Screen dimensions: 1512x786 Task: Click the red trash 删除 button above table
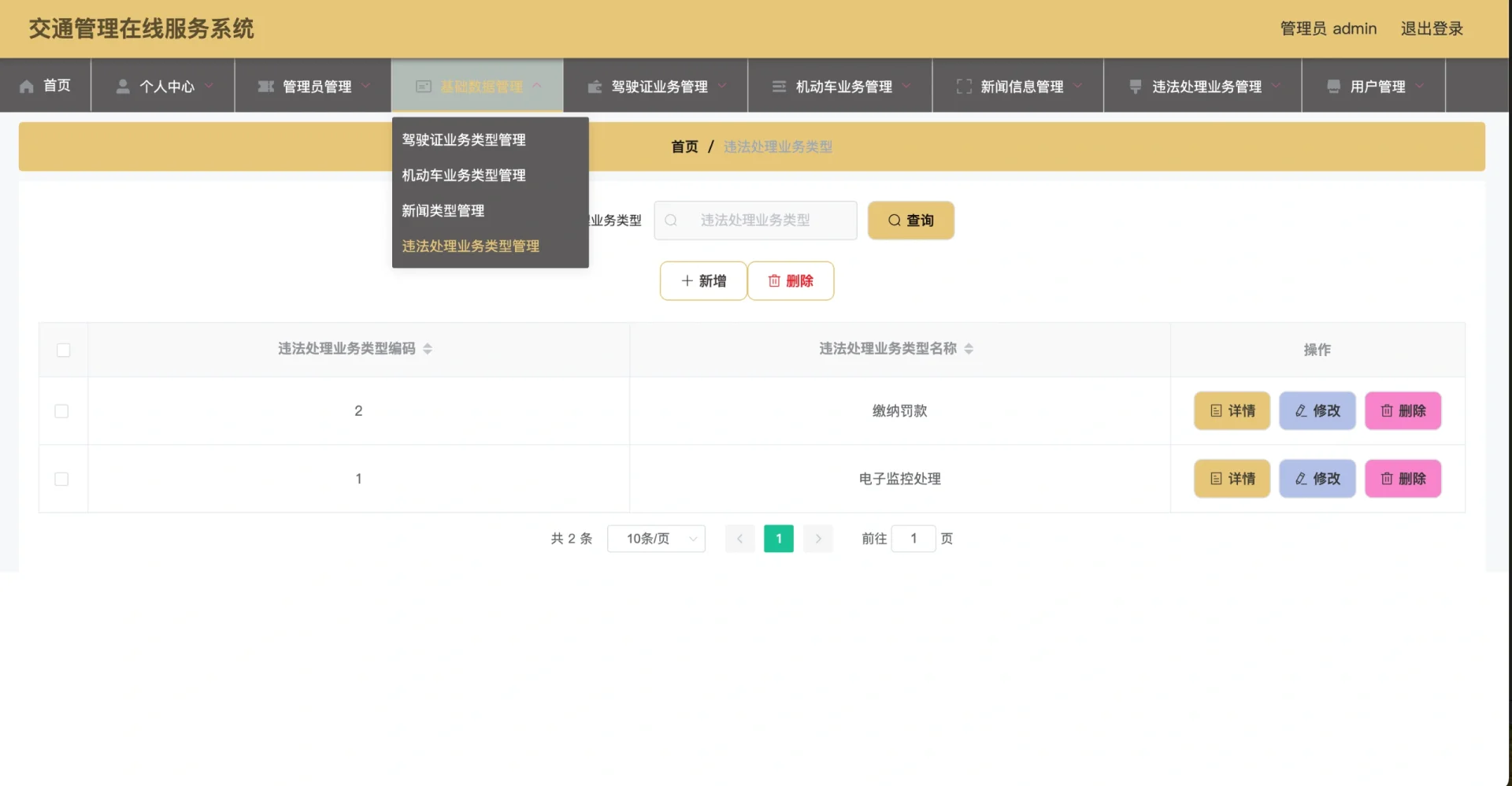[x=791, y=281]
